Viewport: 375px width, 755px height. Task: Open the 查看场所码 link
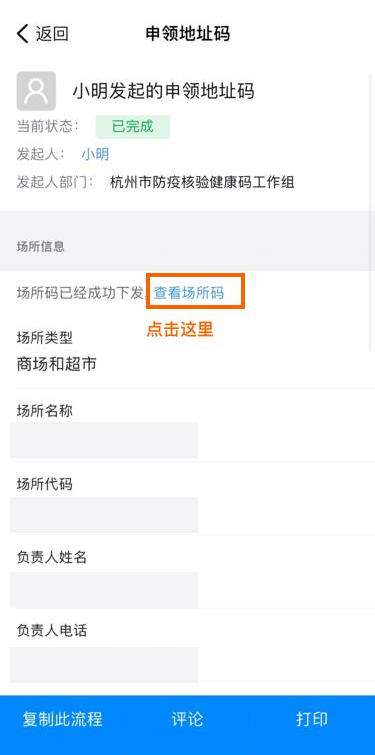click(189, 292)
